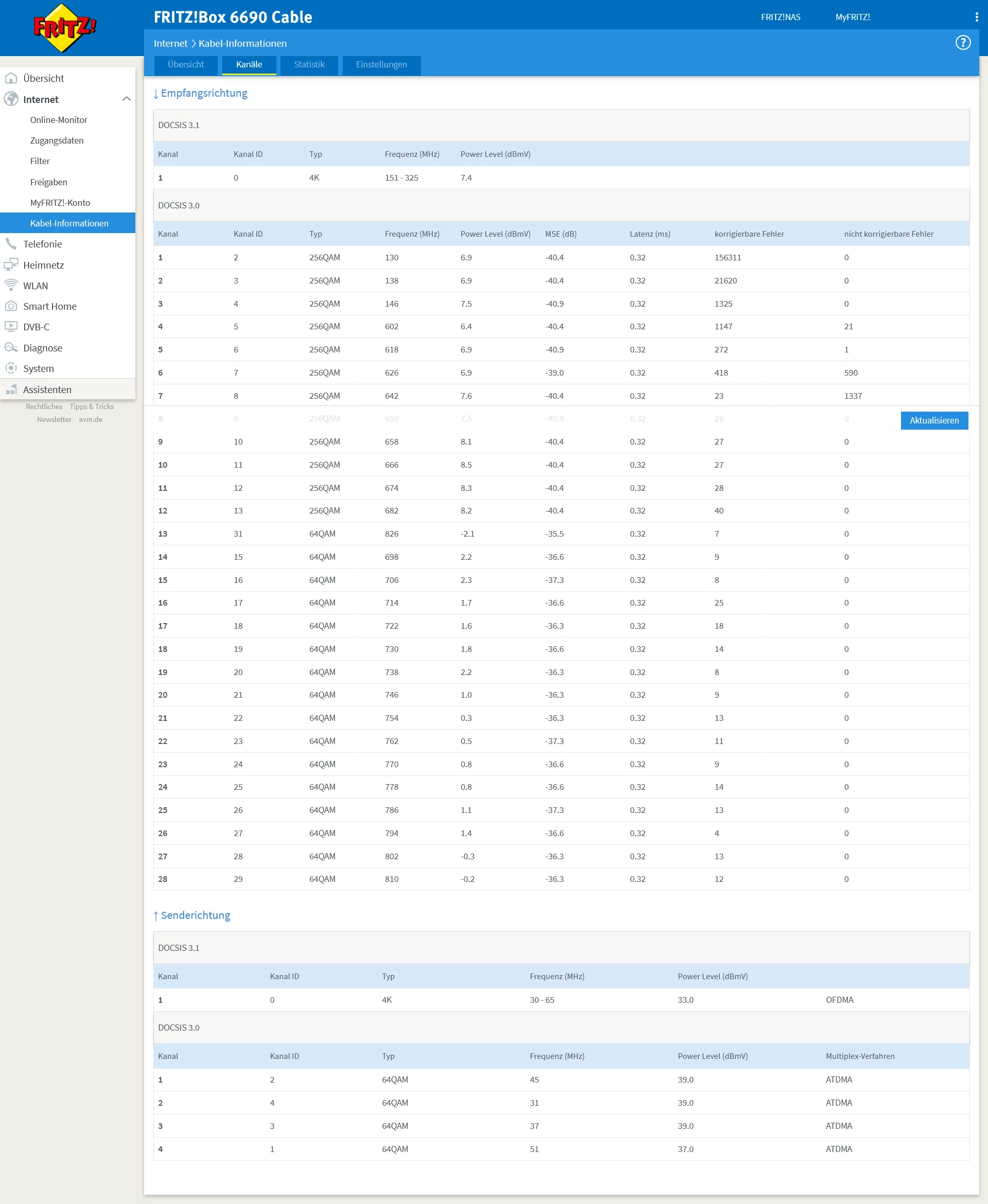The height and width of the screenshot is (1204, 988).
Task: Click the System icon in sidebar
Action: 11,368
